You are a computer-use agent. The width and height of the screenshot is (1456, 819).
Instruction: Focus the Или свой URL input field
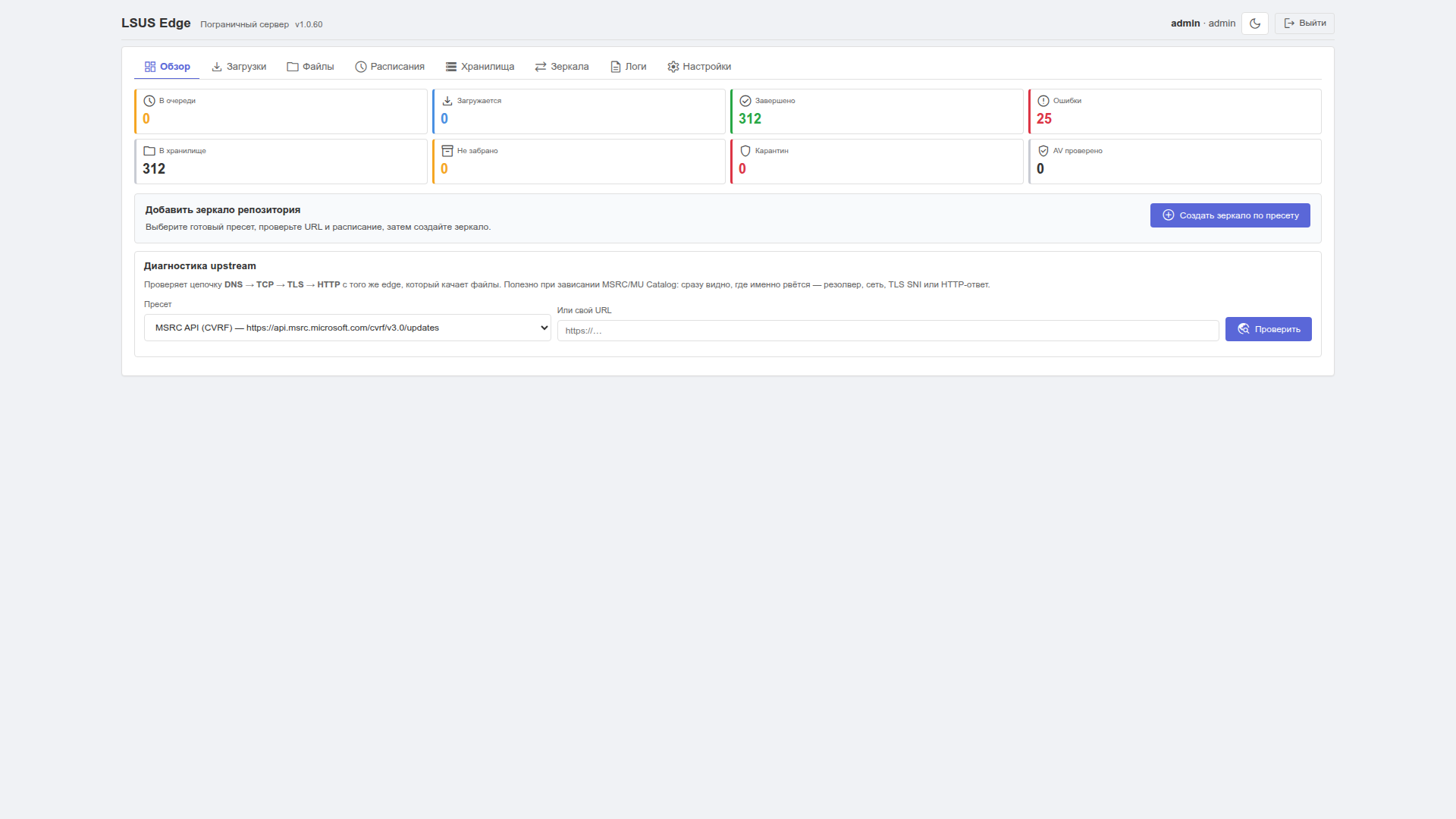[888, 331]
